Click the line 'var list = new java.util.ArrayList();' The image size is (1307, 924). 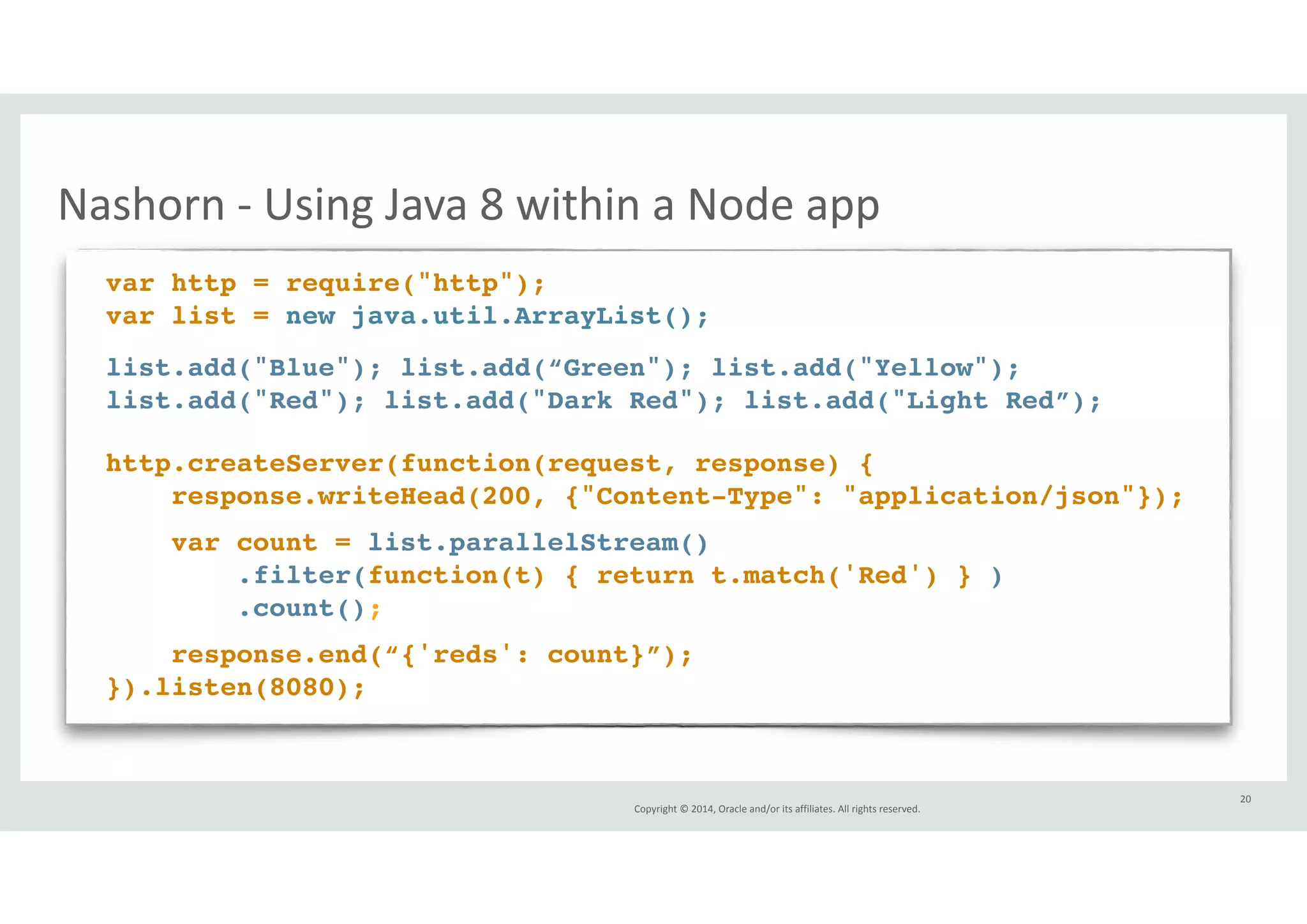pyautogui.click(x=407, y=317)
